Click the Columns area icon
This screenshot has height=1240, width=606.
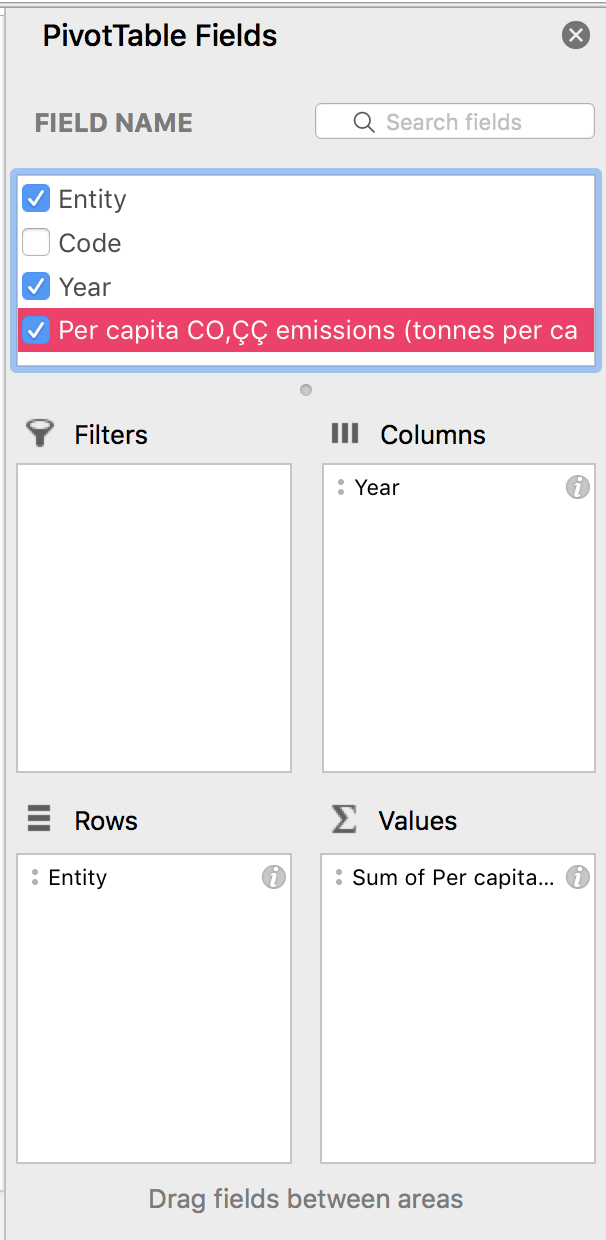(x=344, y=433)
